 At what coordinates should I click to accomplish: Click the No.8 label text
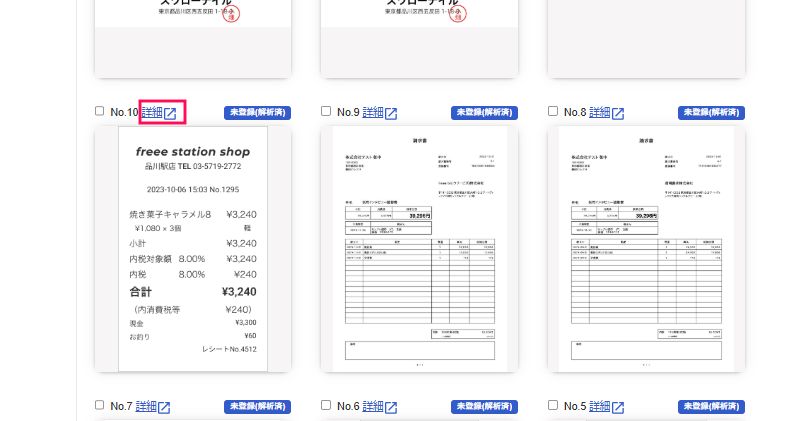tap(575, 112)
